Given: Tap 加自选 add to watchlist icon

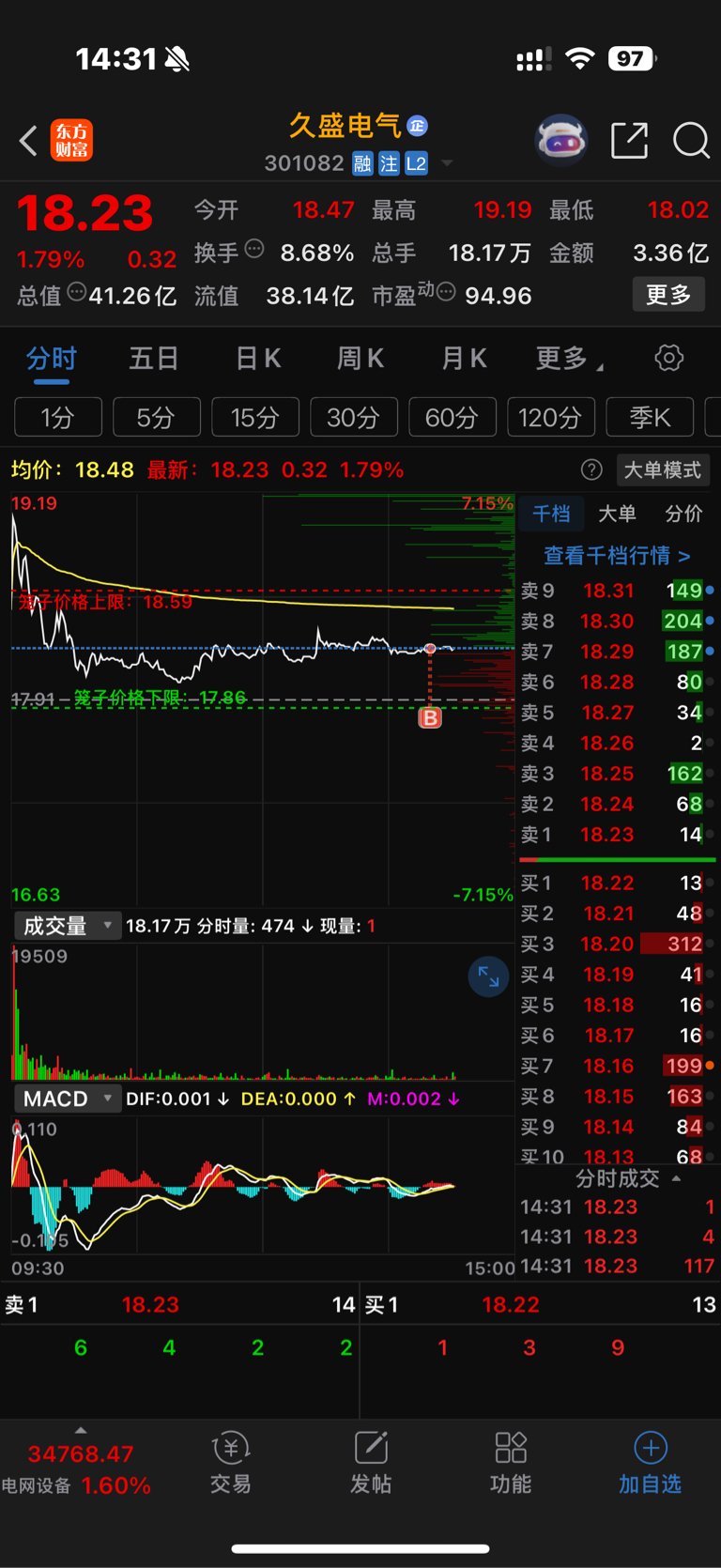Looking at the screenshot, I should 650,1463.
